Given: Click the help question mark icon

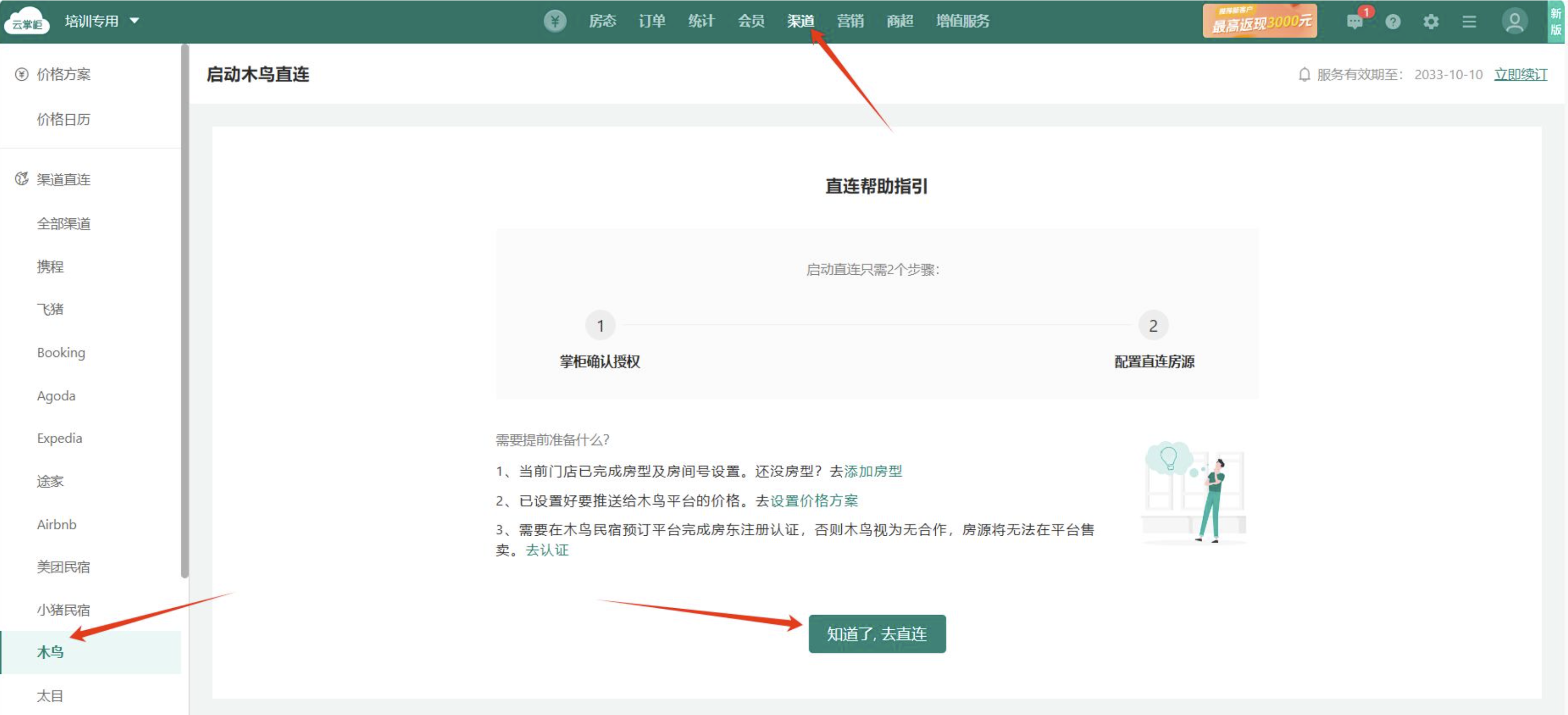Looking at the screenshot, I should click(1393, 22).
